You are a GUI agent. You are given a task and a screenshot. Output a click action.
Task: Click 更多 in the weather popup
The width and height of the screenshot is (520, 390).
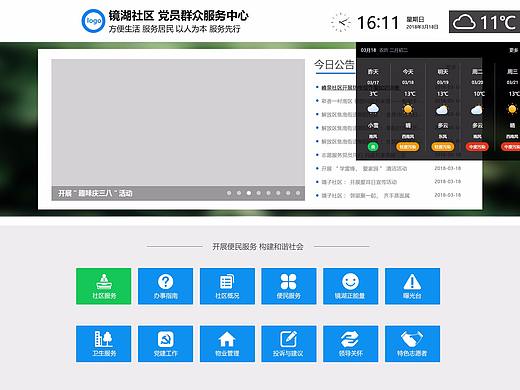tap(513, 50)
